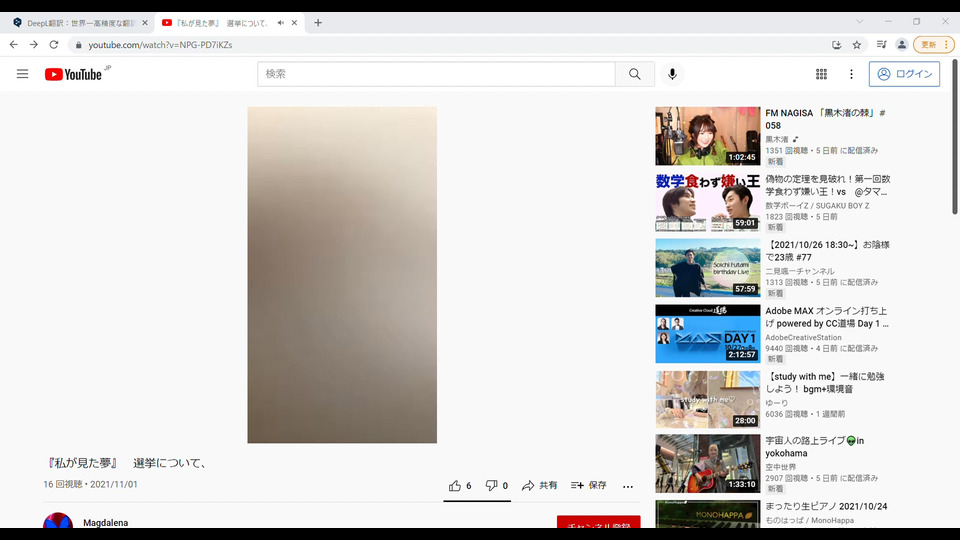
Task: Go to YouTube home via logo
Action: click(x=73, y=74)
